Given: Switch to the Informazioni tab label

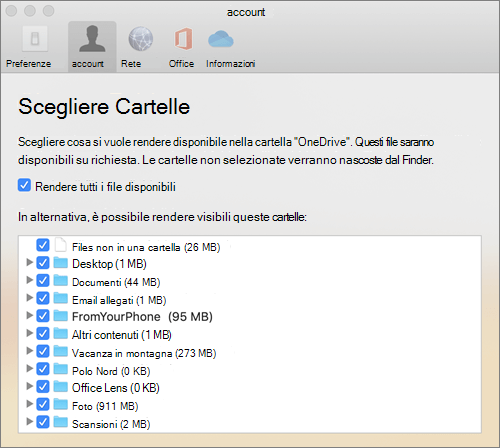Looking at the screenshot, I should tap(231, 63).
